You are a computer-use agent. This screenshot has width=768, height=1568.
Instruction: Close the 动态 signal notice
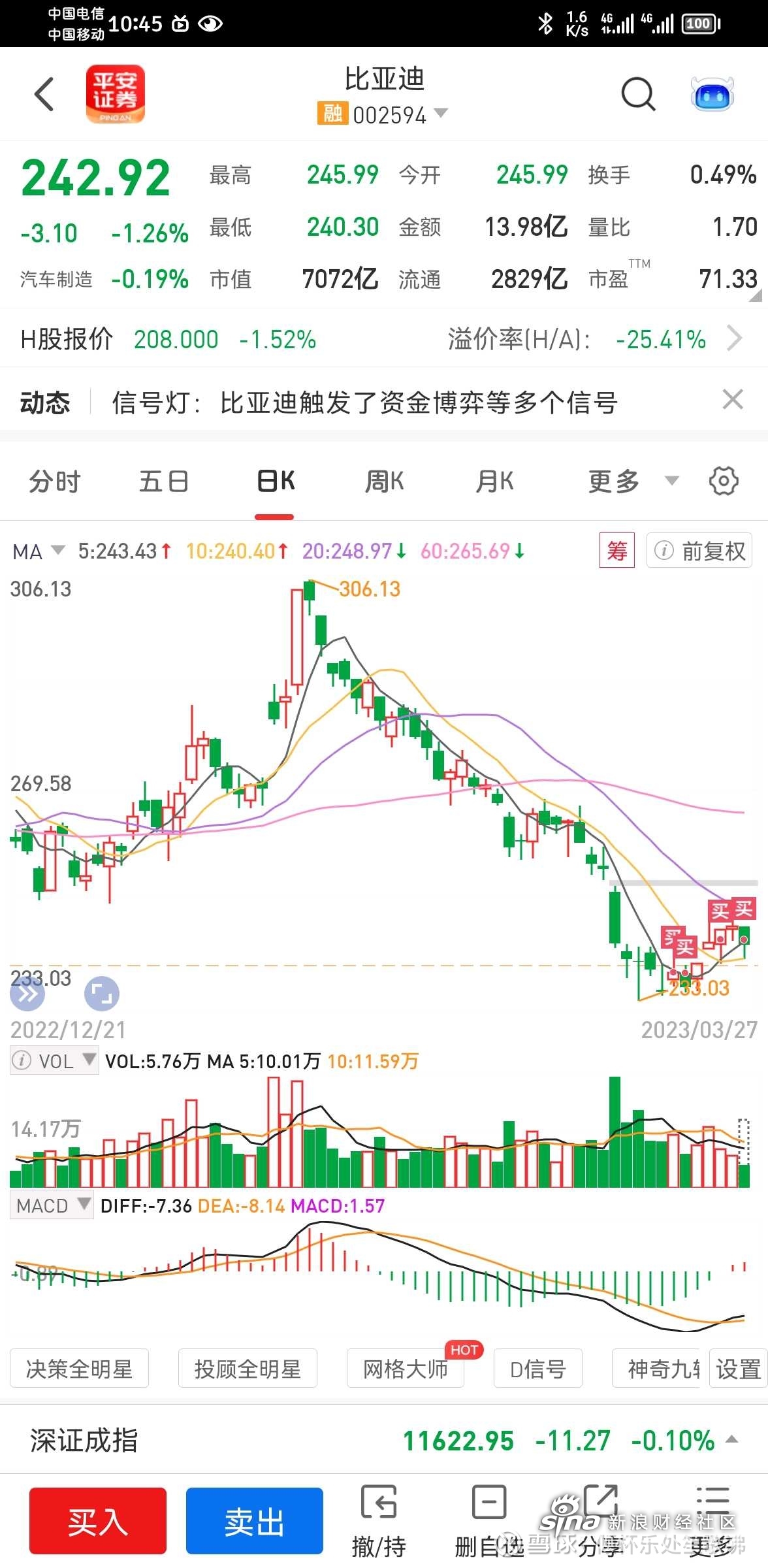(733, 399)
